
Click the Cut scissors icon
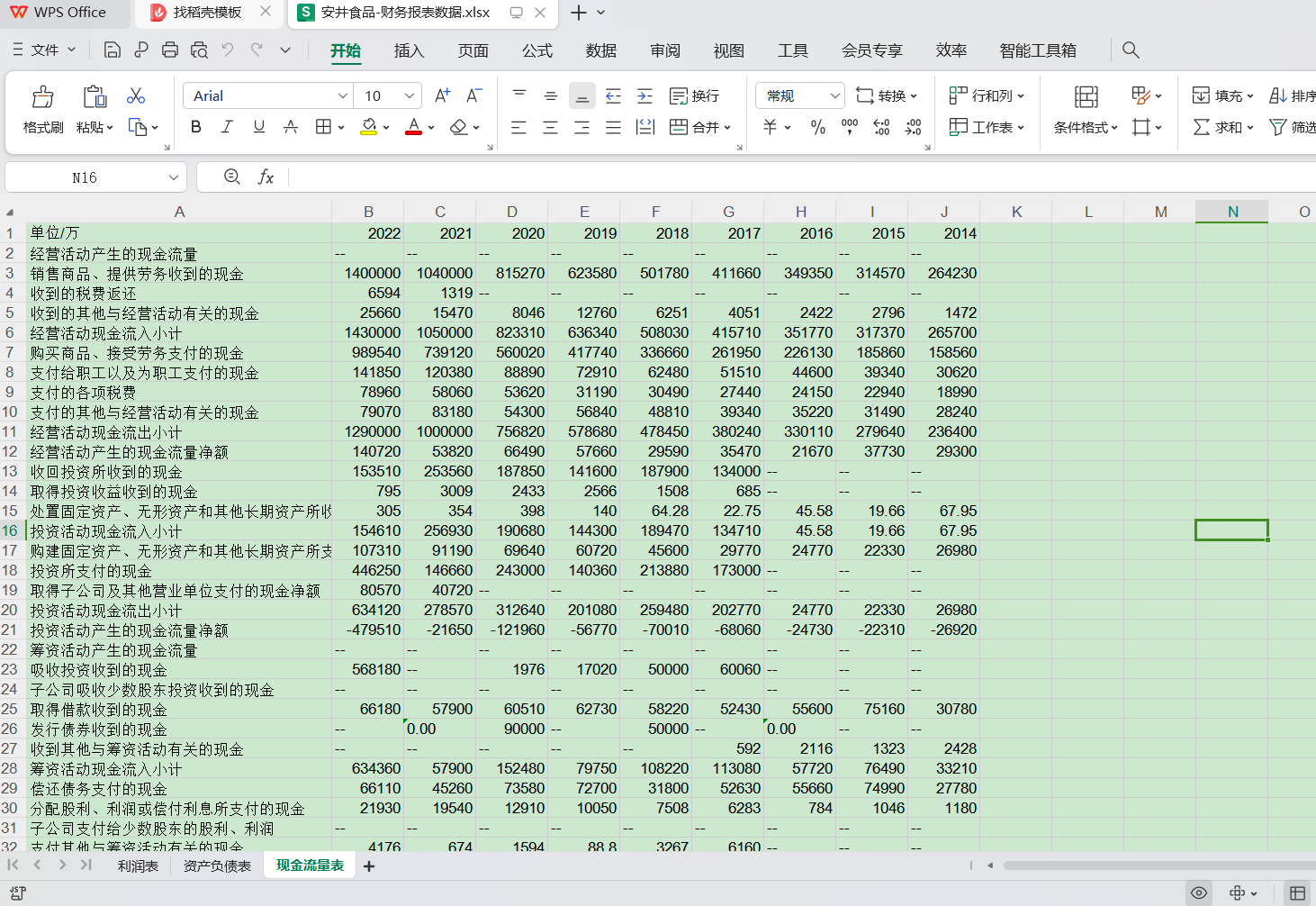136,95
